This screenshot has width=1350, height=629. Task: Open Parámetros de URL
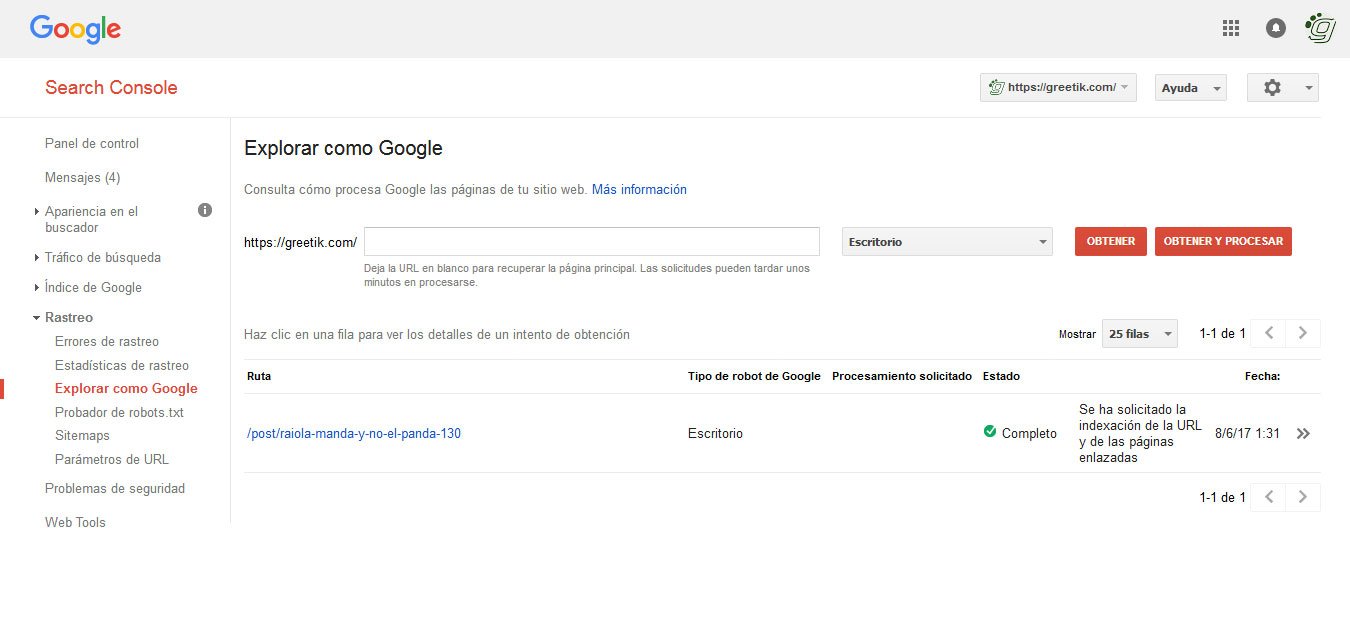click(112, 459)
